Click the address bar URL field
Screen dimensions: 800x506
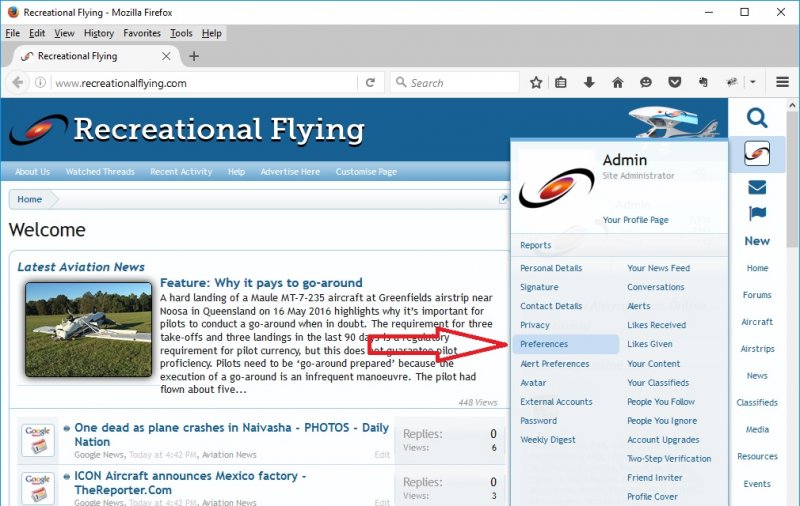click(x=204, y=83)
